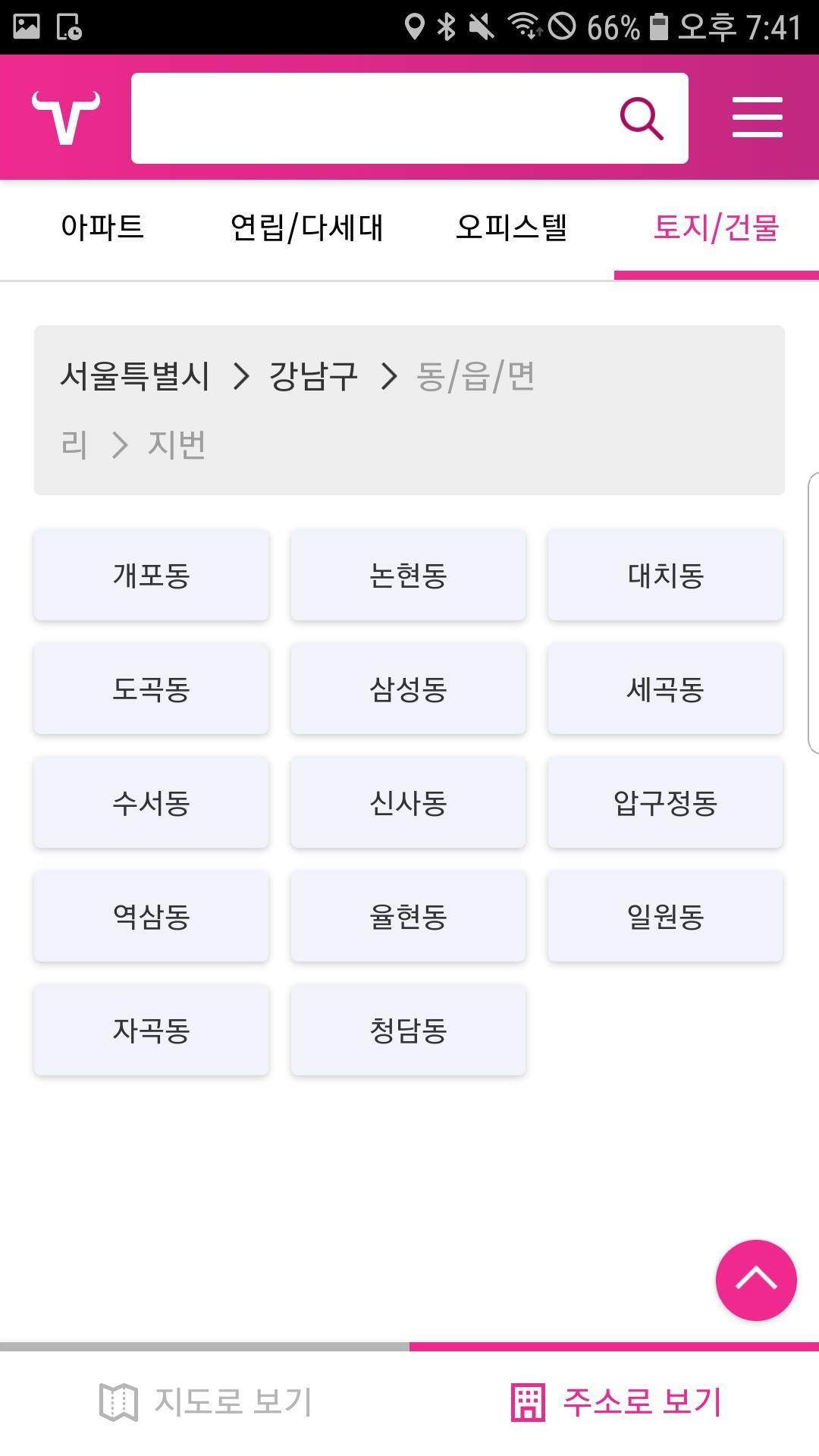
Task: Choose the 역삼동 button
Action: [151, 917]
